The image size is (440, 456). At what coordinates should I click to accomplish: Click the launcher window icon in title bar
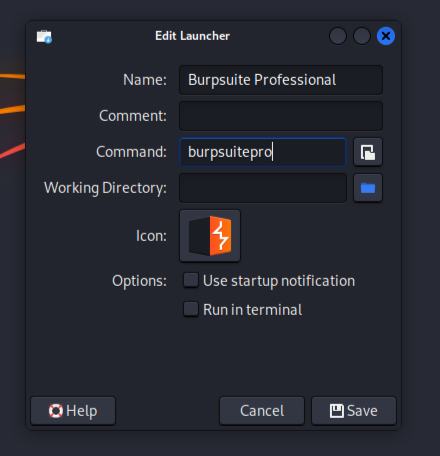pyautogui.click(x=44, y=36)
